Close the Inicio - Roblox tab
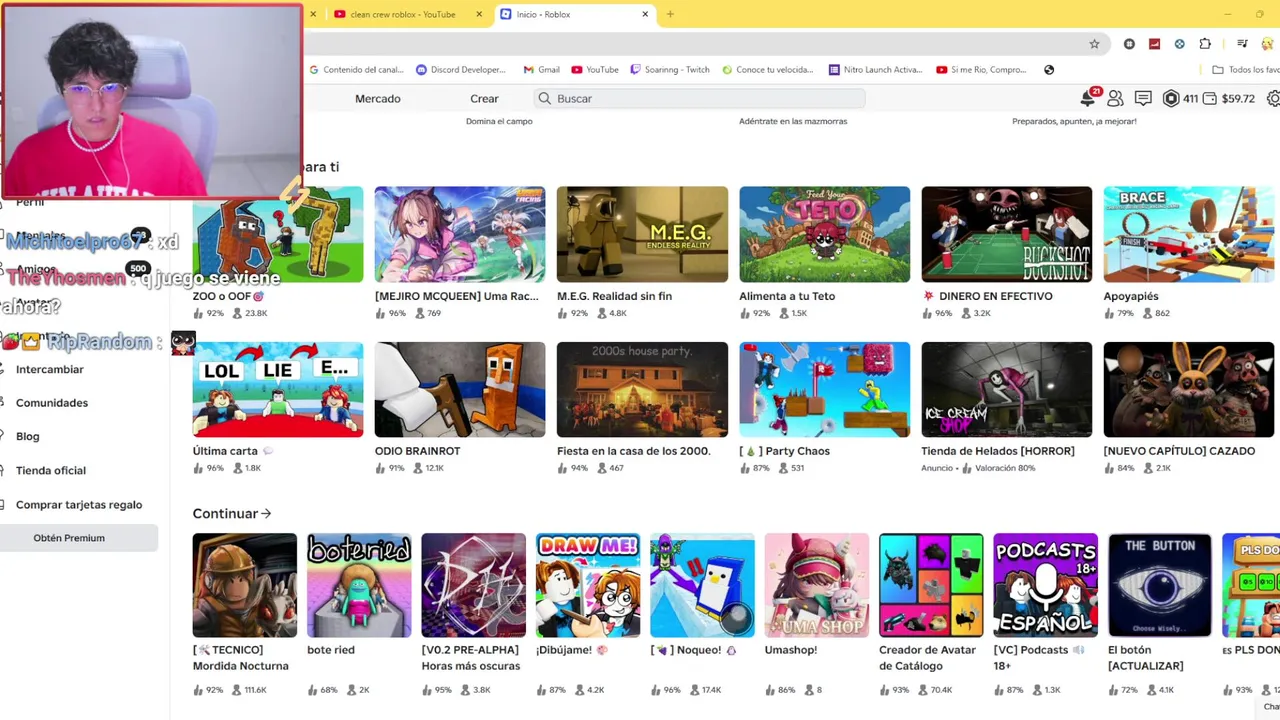This screenshot has width=1280, height=720. click(645, 14)
